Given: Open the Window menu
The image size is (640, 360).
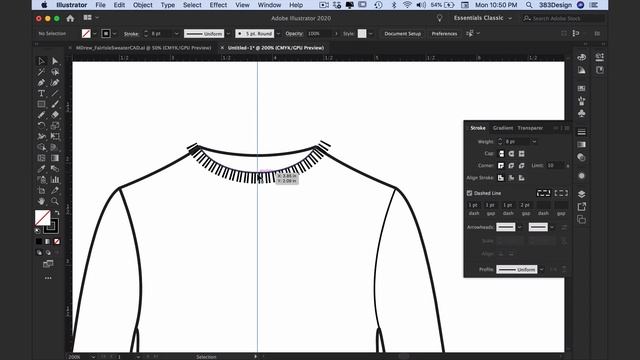Looking at the screenshot, I should 269,5.
